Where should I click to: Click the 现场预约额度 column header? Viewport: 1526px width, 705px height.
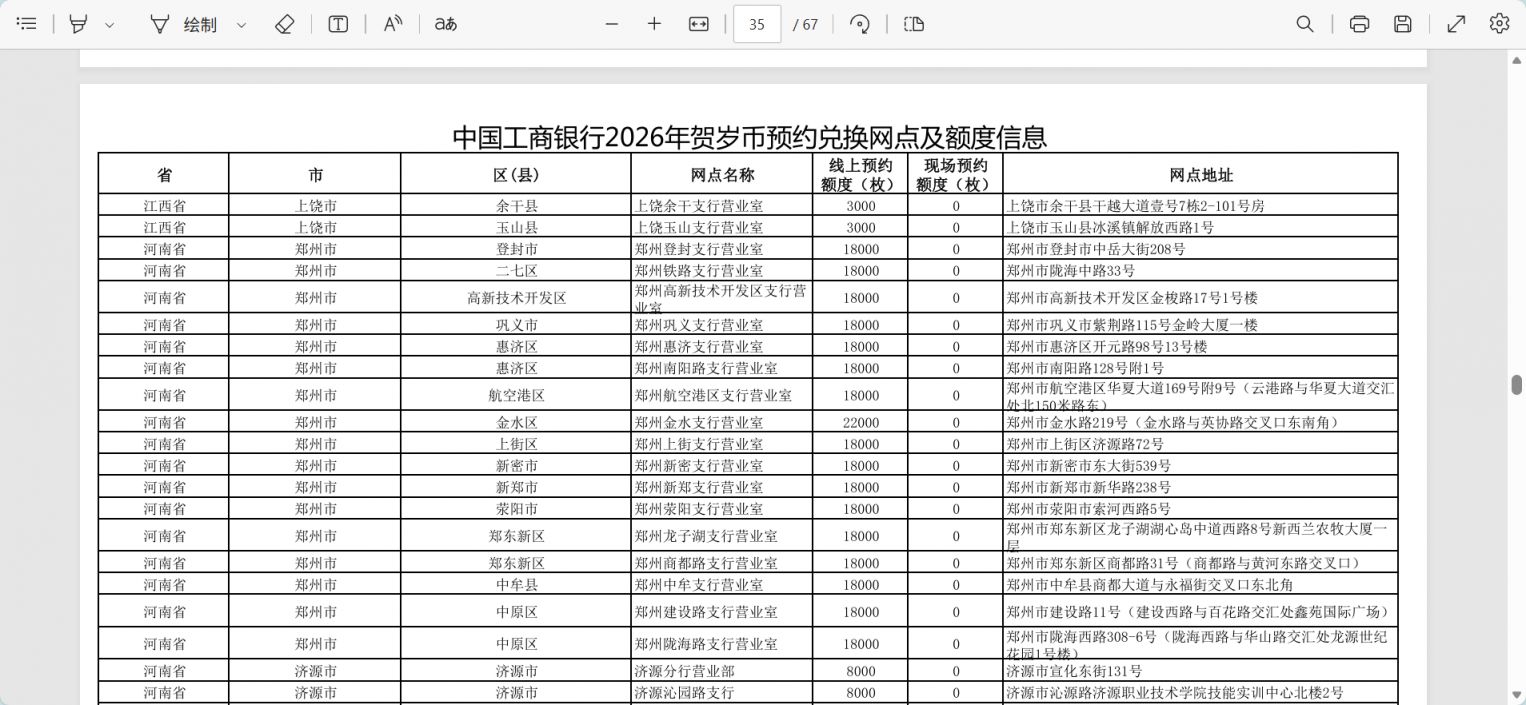point(955,174)
